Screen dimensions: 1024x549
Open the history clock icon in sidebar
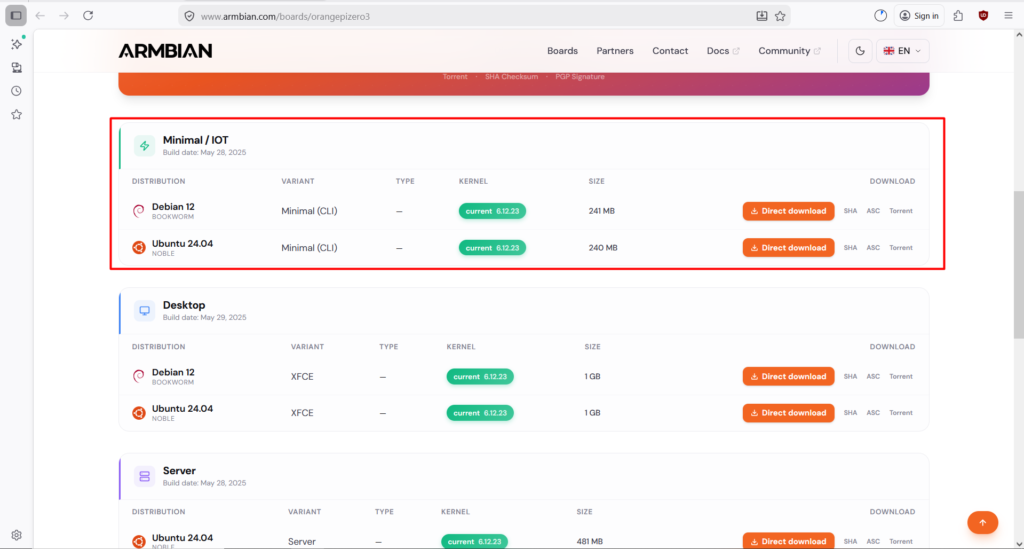(16, 91)
